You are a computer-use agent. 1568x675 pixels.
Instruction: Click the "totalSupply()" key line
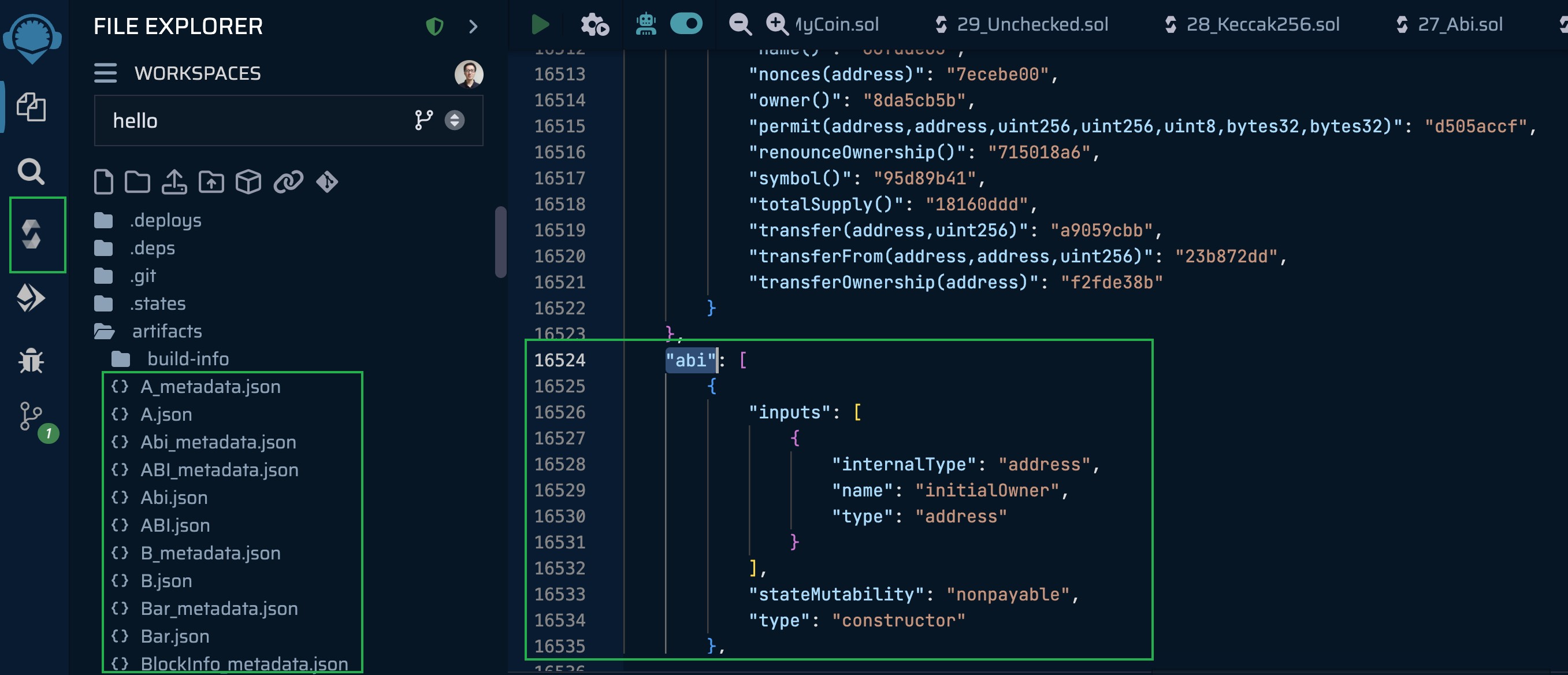pos(826,205)
